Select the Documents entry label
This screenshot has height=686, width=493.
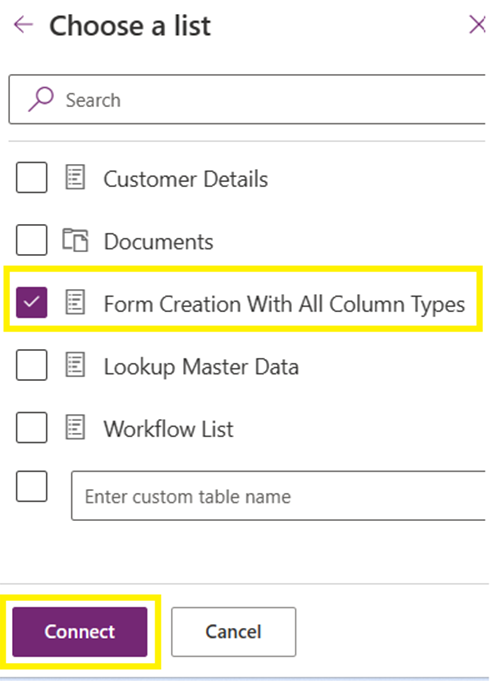point(158,242)
